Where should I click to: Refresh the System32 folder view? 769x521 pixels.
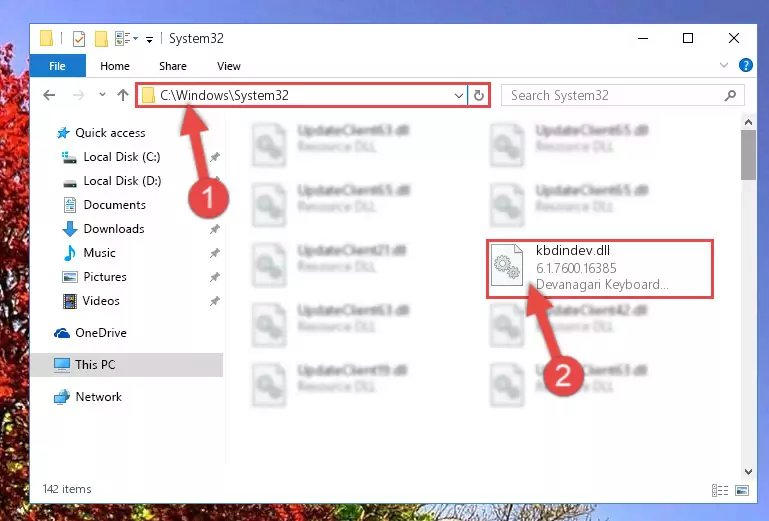click(479, 95)
